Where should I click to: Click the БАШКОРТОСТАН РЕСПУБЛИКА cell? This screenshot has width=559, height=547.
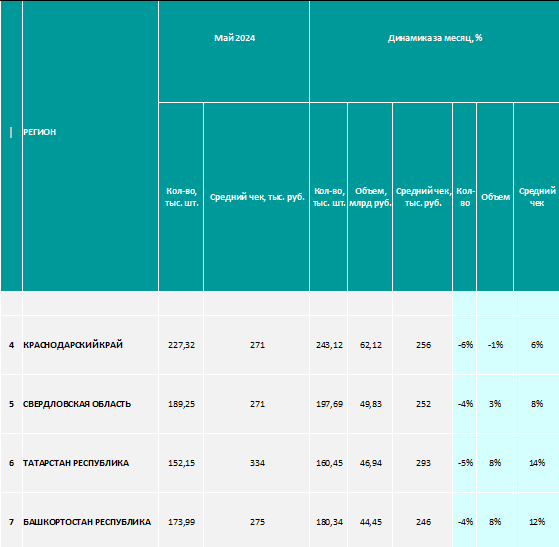(90, 520)
